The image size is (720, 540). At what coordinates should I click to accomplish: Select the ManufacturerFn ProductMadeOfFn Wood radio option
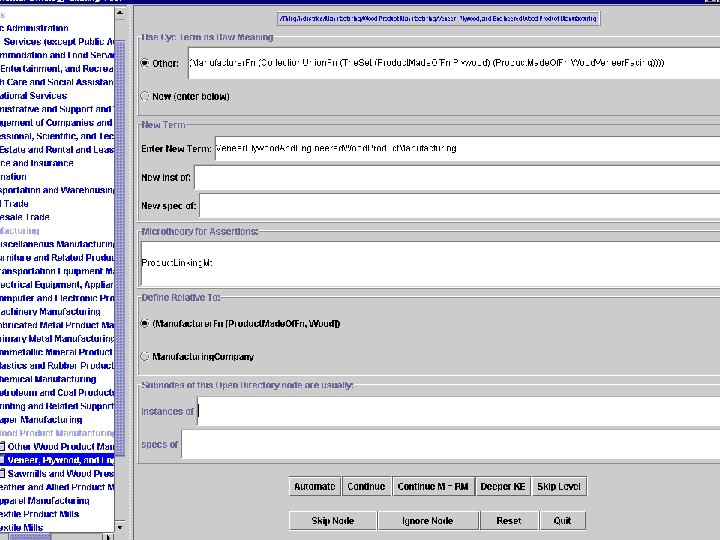[x=145, y=323]
